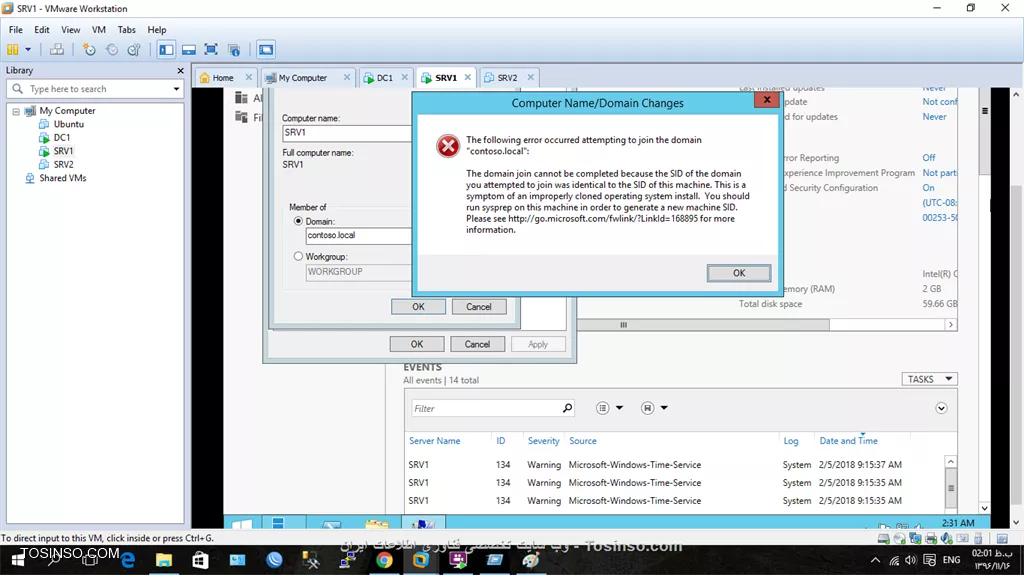The image size is (1024, 575).
Task: Click the Send Ctrl+Alt+Del toolbar icon
Action: click(x=57, y=50)
